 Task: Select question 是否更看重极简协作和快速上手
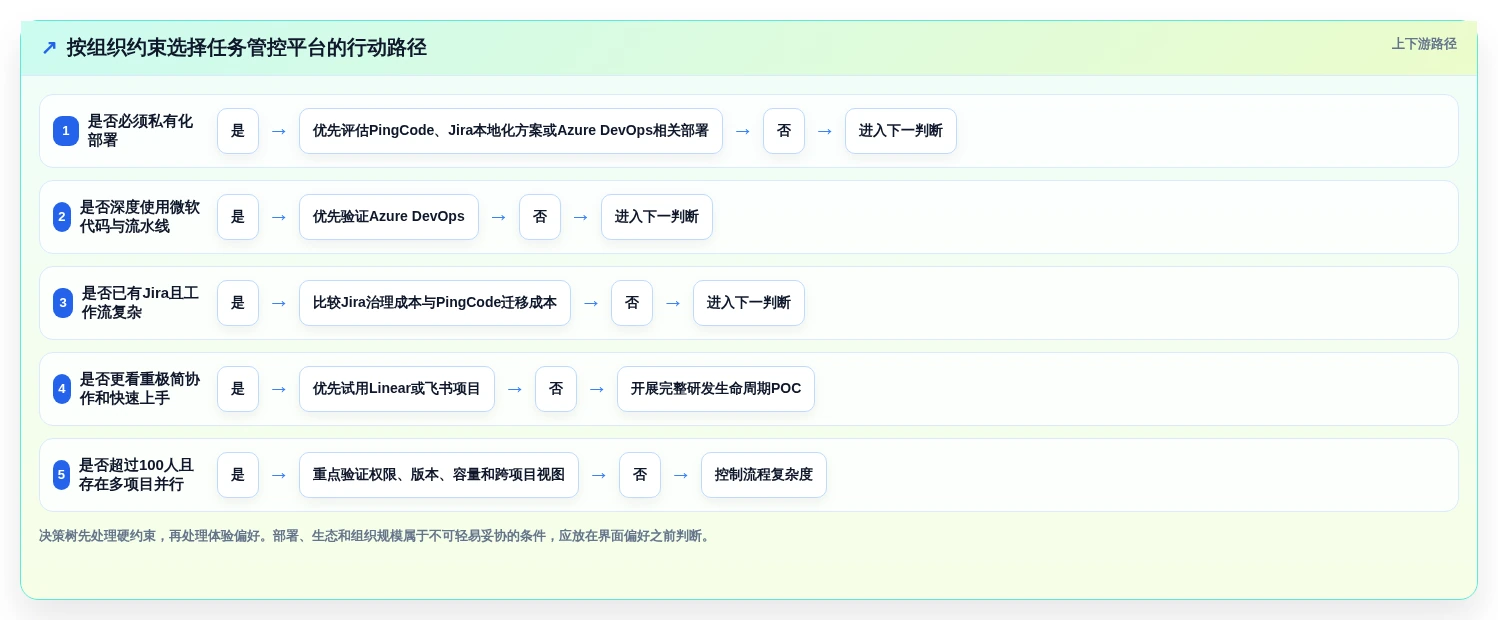(140, 389)
